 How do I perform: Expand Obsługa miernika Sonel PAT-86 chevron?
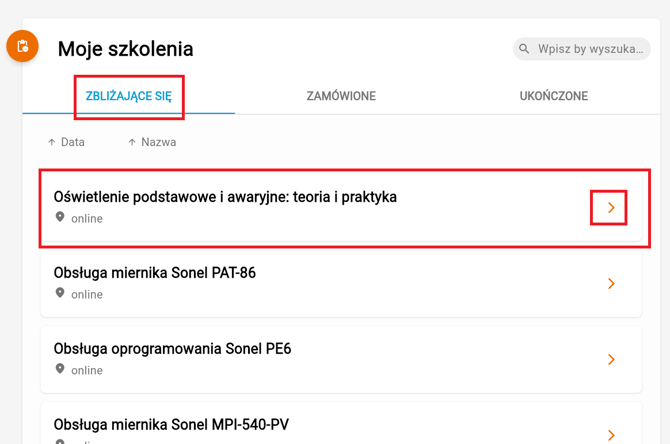pyautogui.click(x=610, y=284)
